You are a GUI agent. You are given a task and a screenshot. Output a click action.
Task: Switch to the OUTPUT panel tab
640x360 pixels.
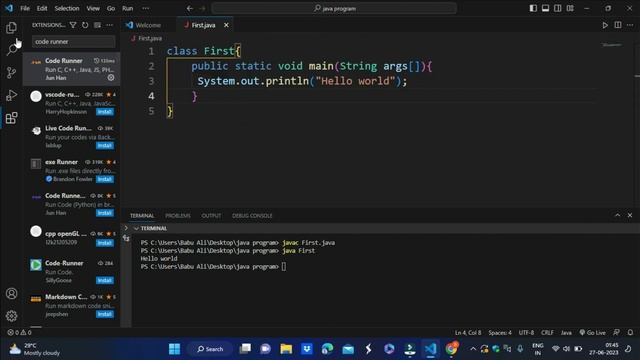(211, 216)
